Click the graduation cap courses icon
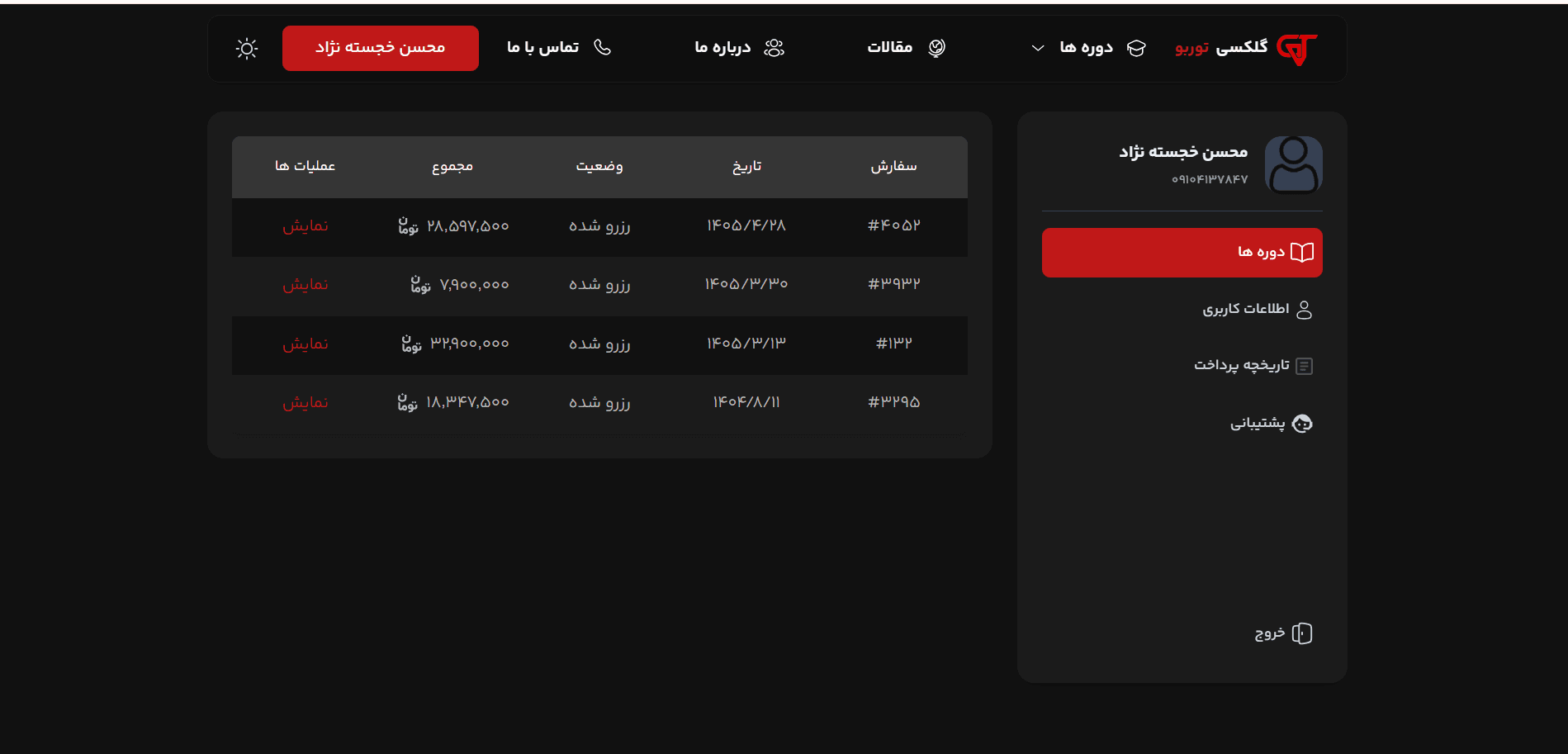This screenshot has height=754, width=1568. [x=1136, y=48]
